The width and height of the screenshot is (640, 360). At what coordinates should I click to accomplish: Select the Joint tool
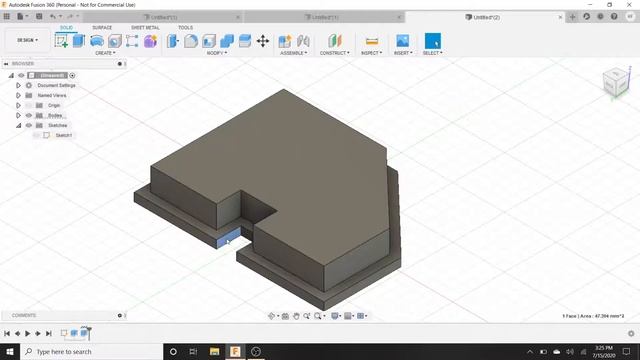click(x=303, y=41)
